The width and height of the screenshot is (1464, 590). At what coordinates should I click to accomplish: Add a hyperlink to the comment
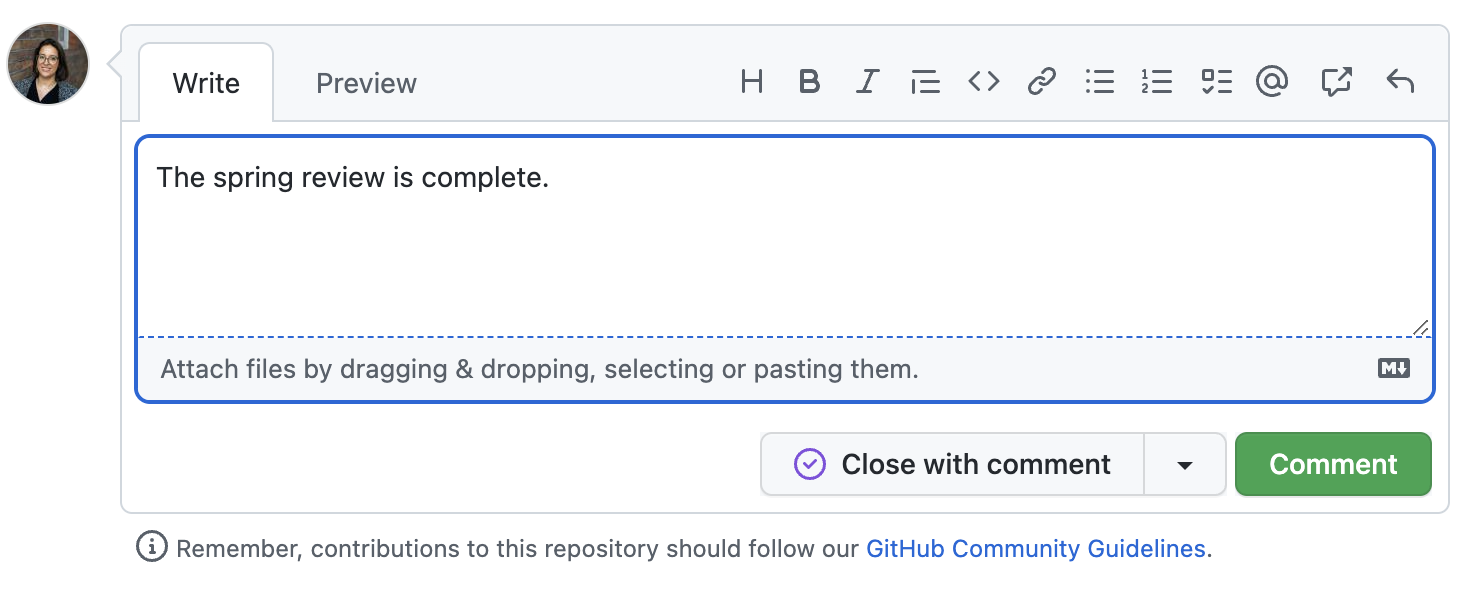pyautogui.click(x=1042, y=82)
